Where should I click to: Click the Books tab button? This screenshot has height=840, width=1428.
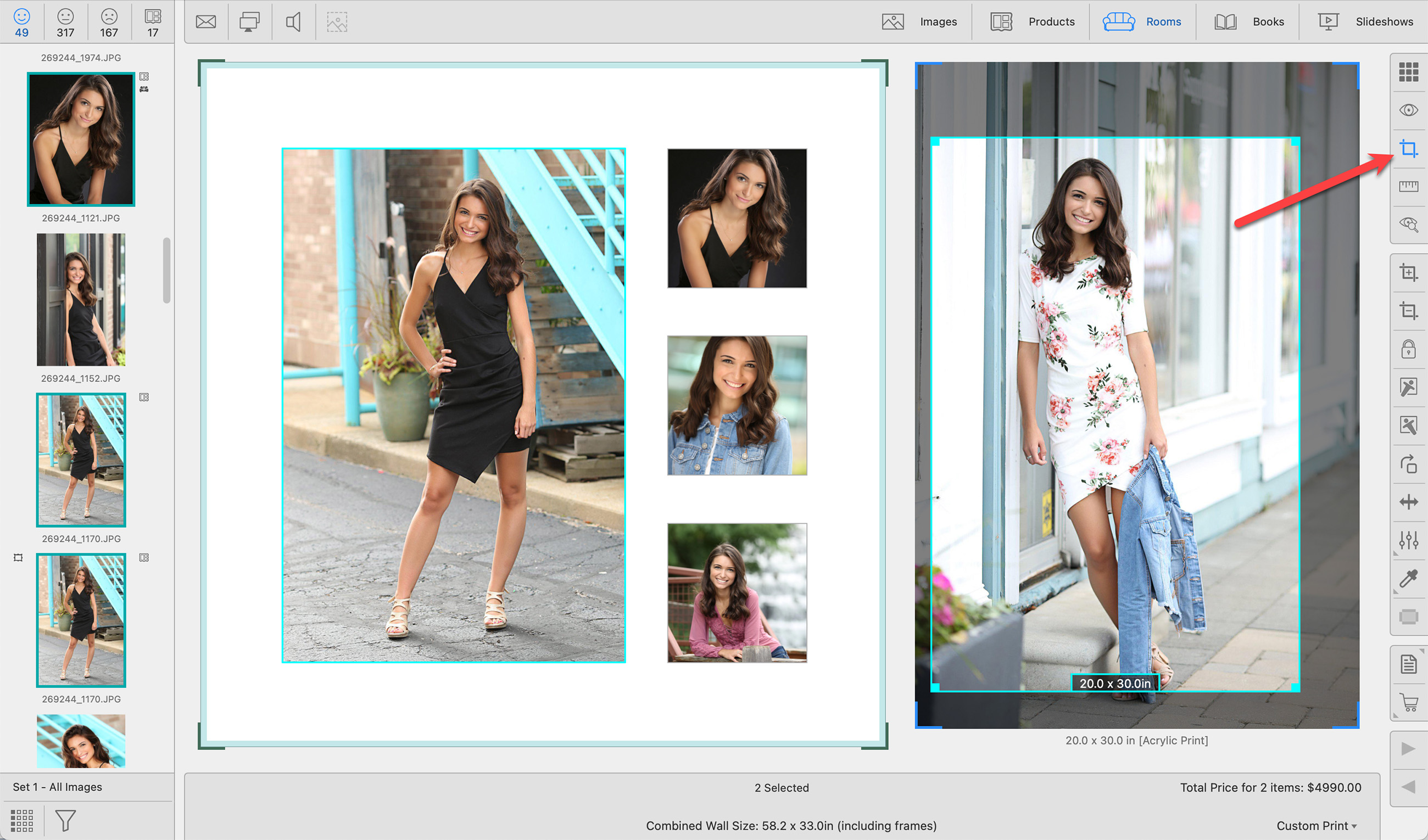coord(1249,21)
